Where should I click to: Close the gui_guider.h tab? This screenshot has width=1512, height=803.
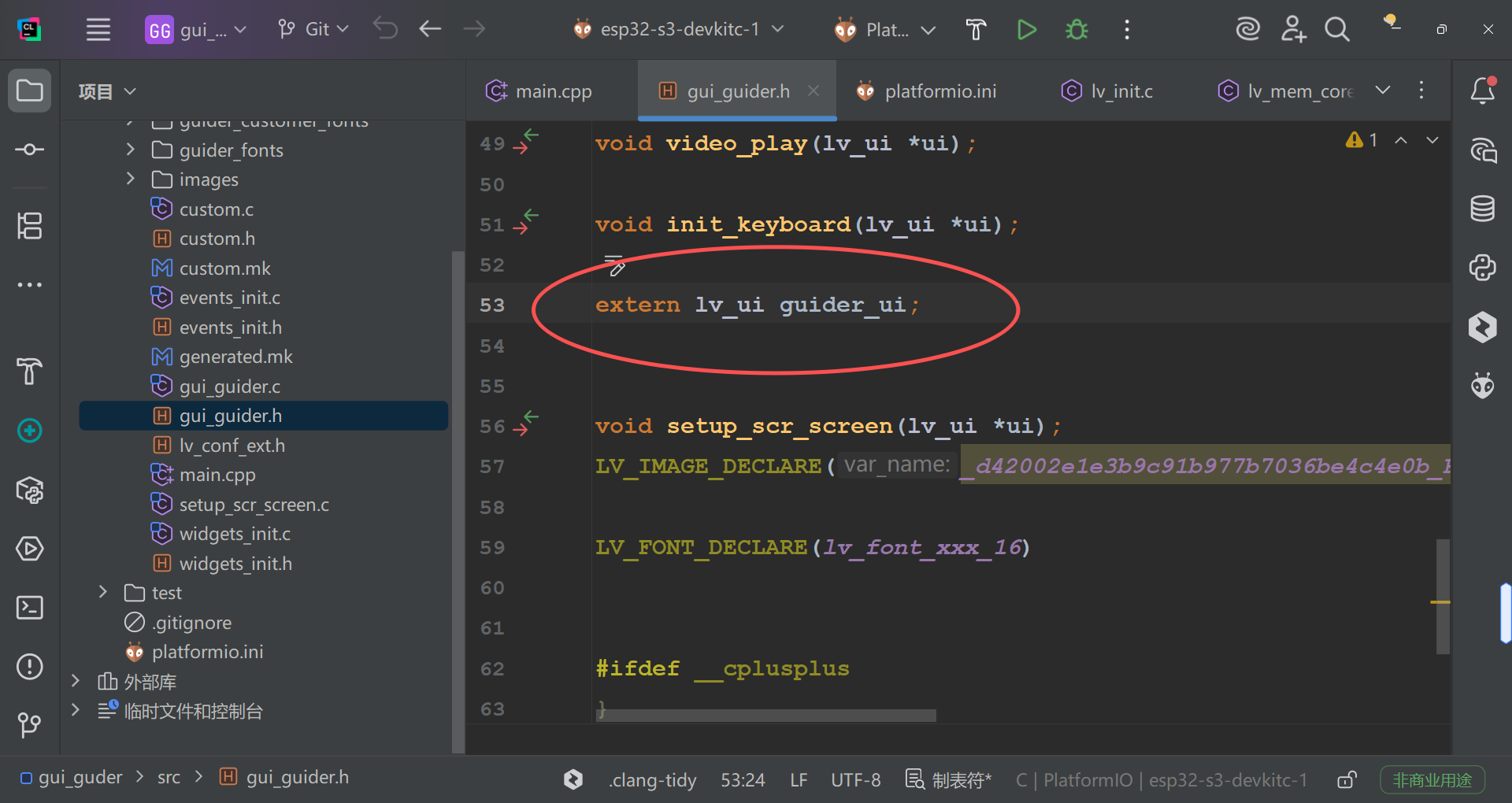click(813, 91)
